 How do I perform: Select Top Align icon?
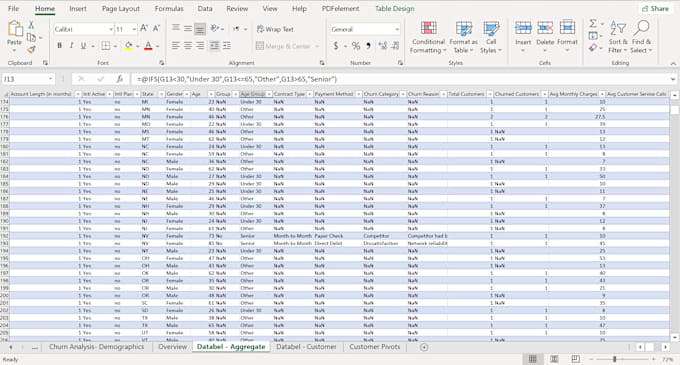coord(176,29)
